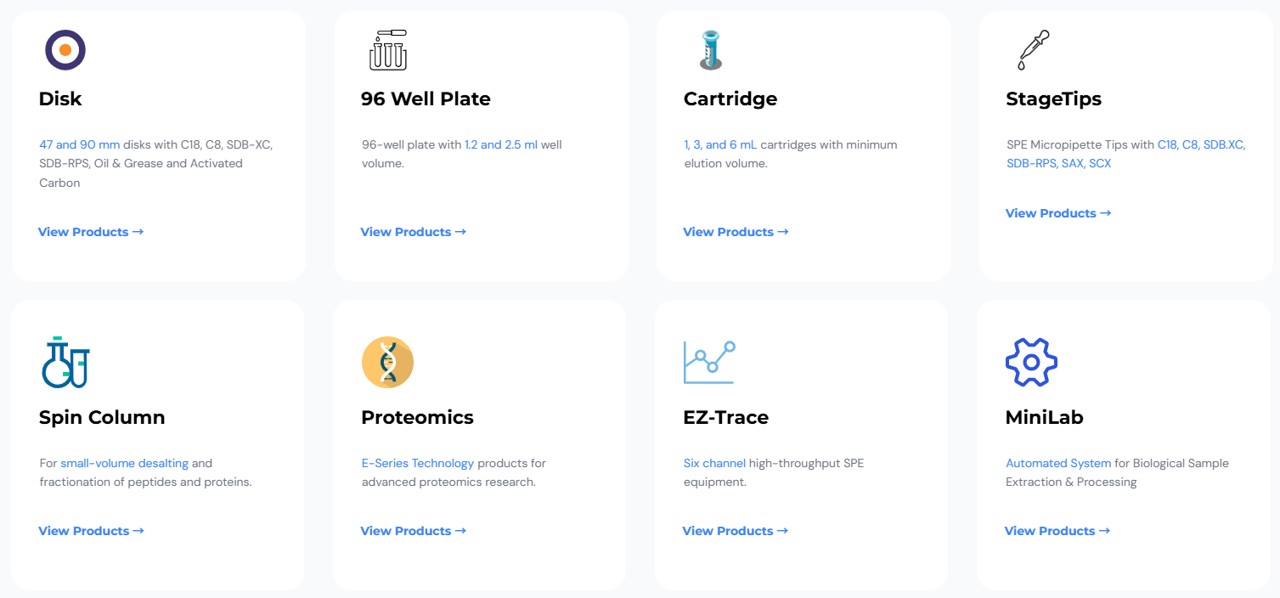The height and width of the screenshot is (598, 1280).
Task: Click the Disk circle icon
Action: point(65,50)
